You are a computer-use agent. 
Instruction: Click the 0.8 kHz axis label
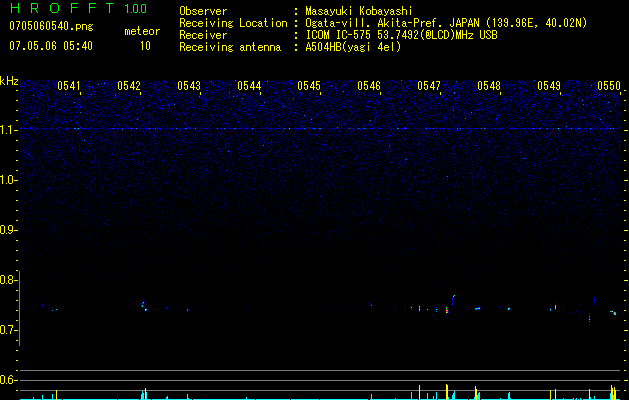click(8, 280)
